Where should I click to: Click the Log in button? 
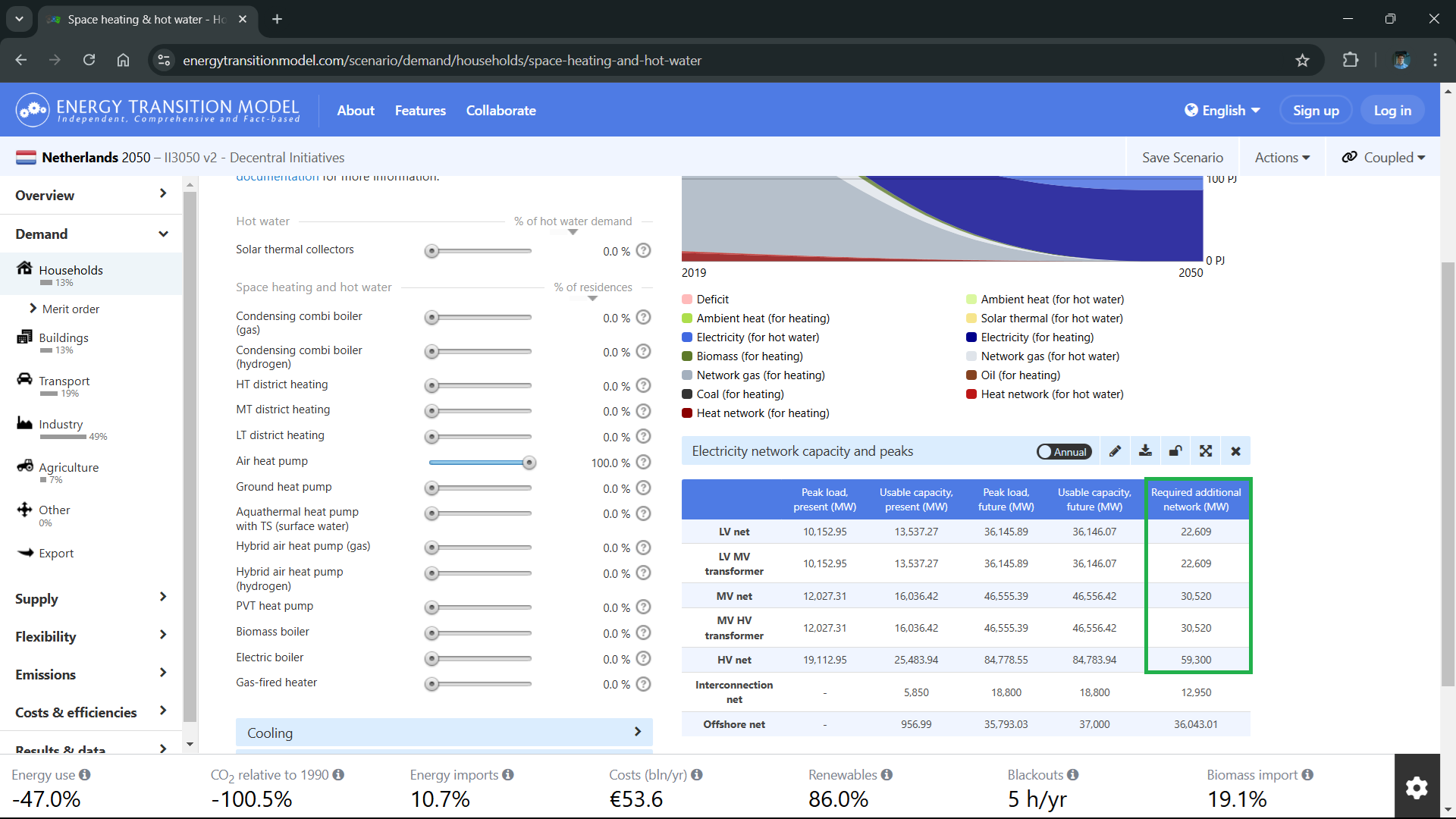(1392, 111)
